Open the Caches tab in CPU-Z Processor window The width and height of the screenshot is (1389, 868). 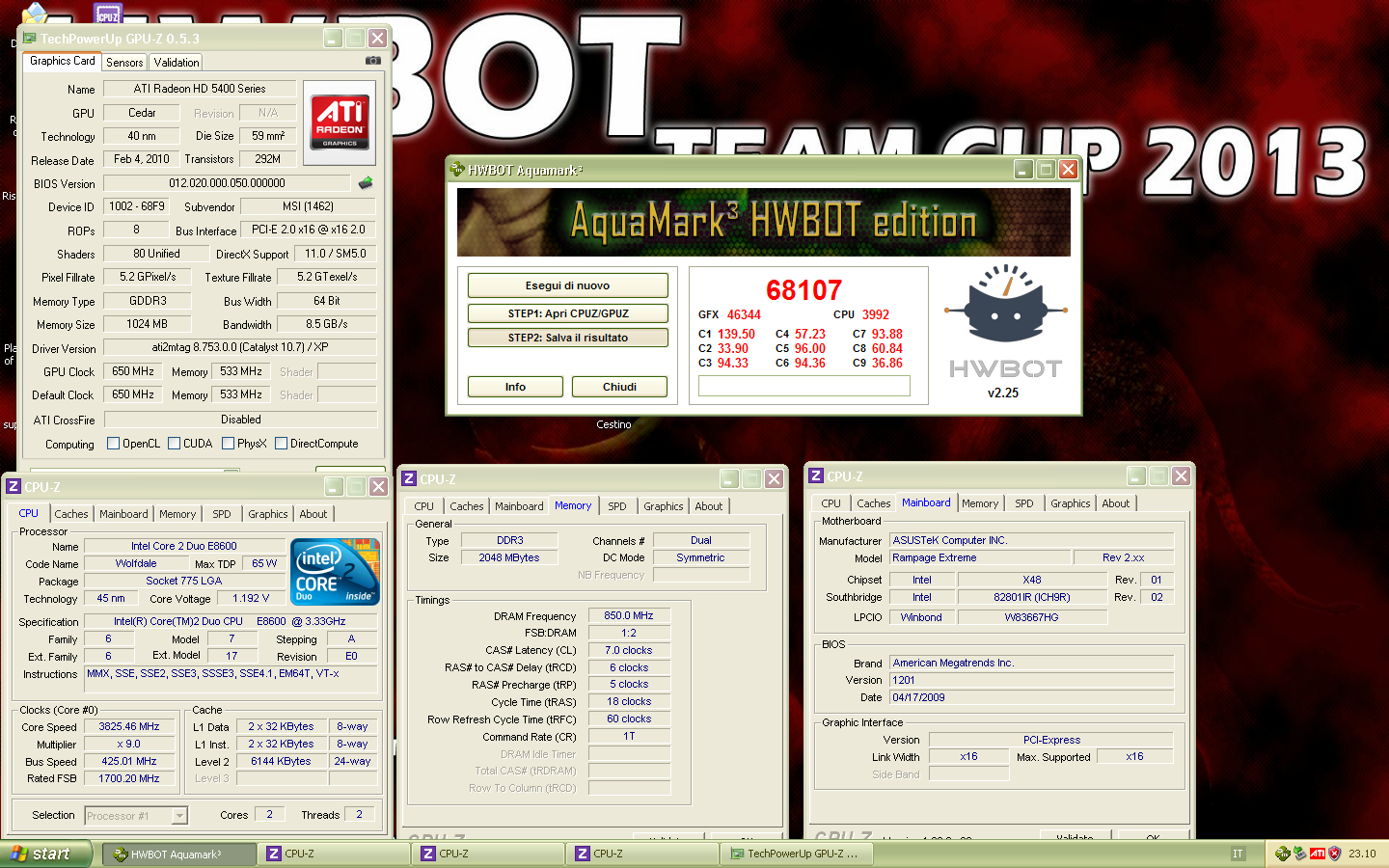[71, 514]
